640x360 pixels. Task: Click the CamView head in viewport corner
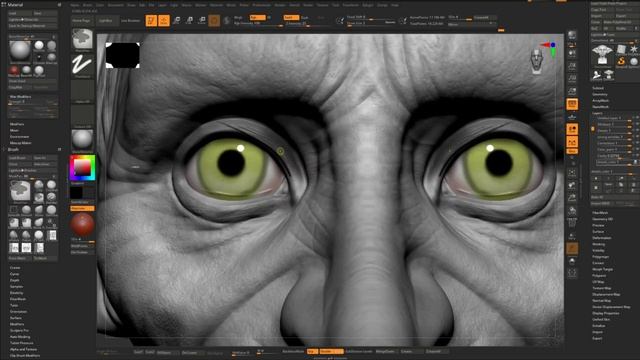click(537, 61)
